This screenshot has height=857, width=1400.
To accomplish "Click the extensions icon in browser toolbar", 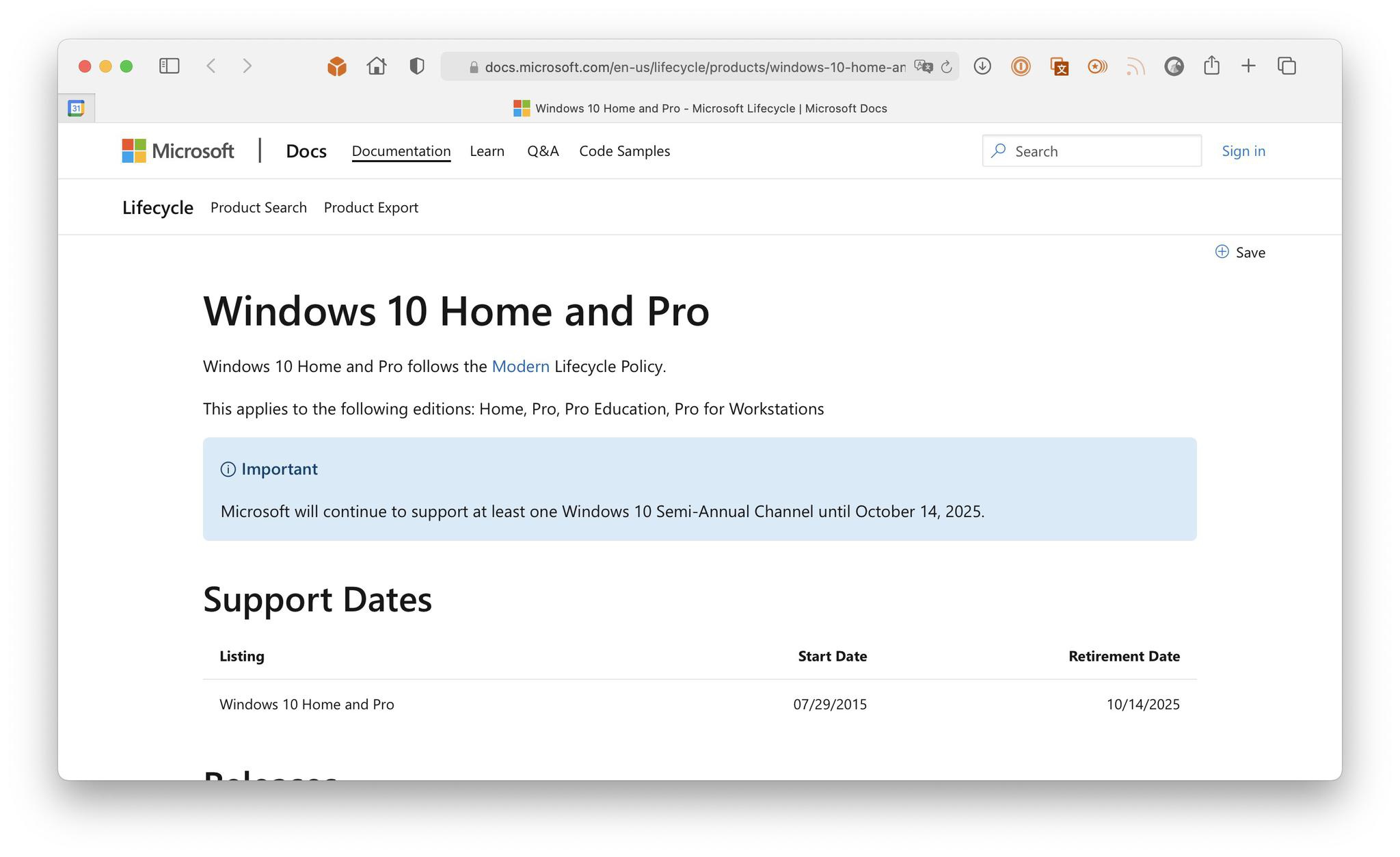I will tap(337, 66).
